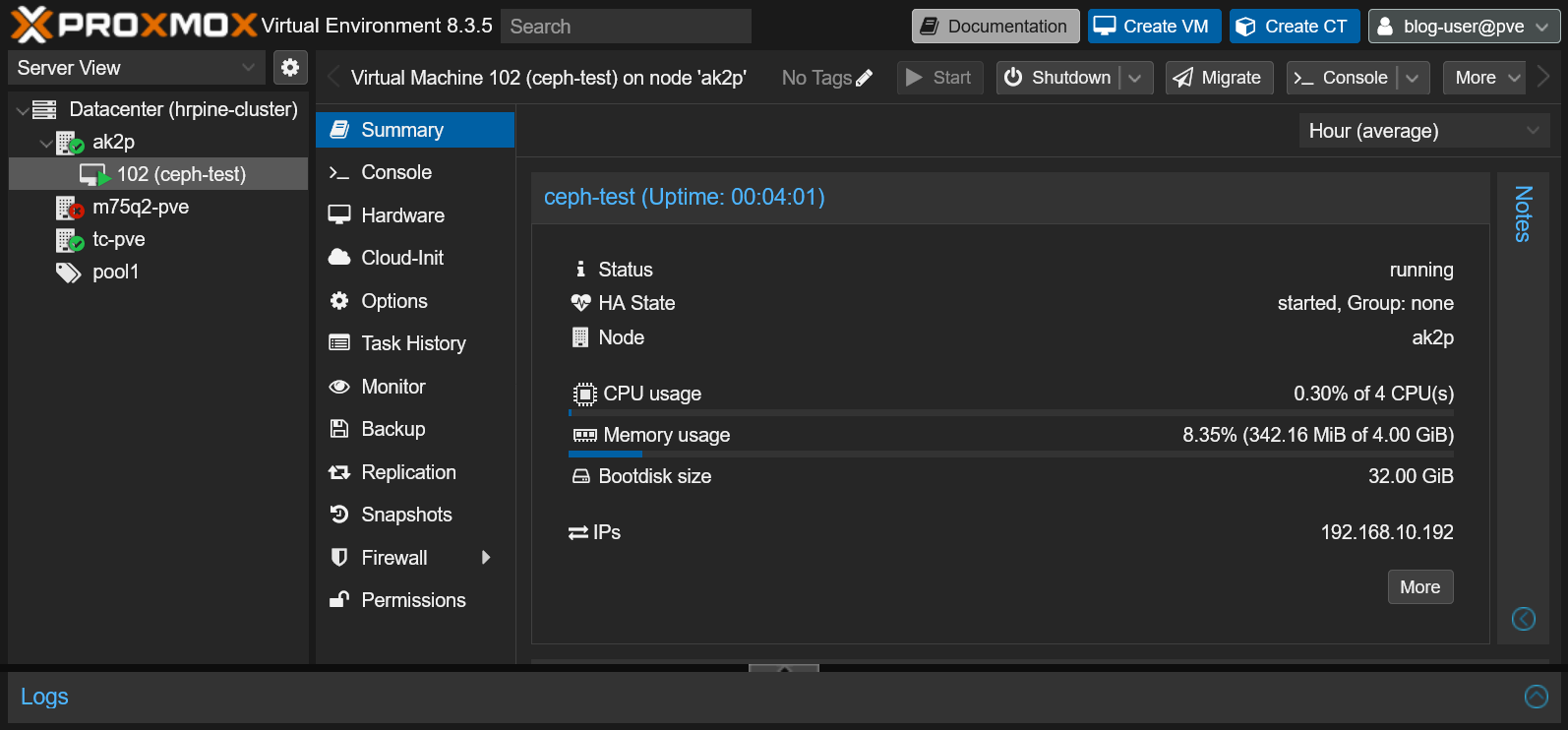Image resolution: width=1568 pixels, height=730 pixels.
Task: Open the Console tab in sidebar
Action: (x=415, y=172)
